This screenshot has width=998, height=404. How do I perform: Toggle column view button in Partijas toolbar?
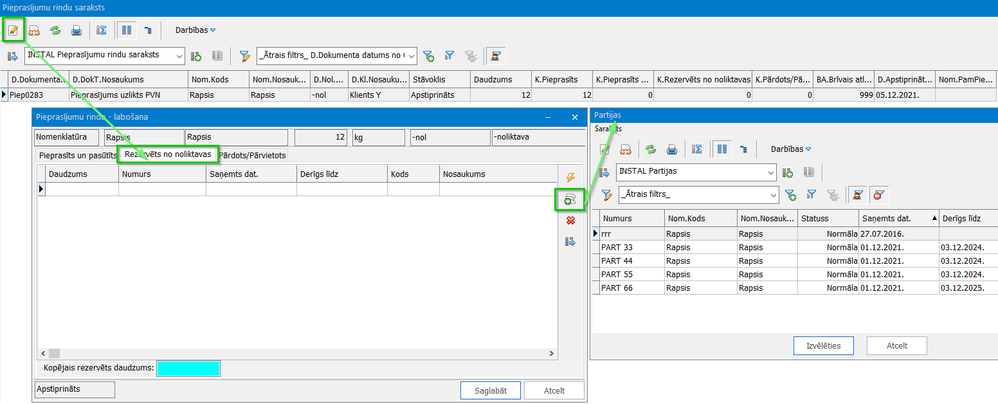[x=722, y=149]
